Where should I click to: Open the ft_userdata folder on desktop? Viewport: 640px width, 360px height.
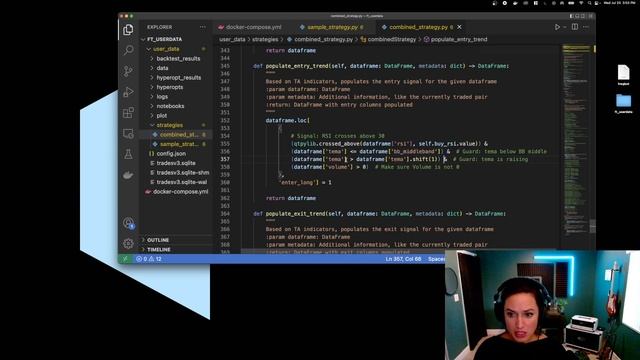click(x=623, y=103)
